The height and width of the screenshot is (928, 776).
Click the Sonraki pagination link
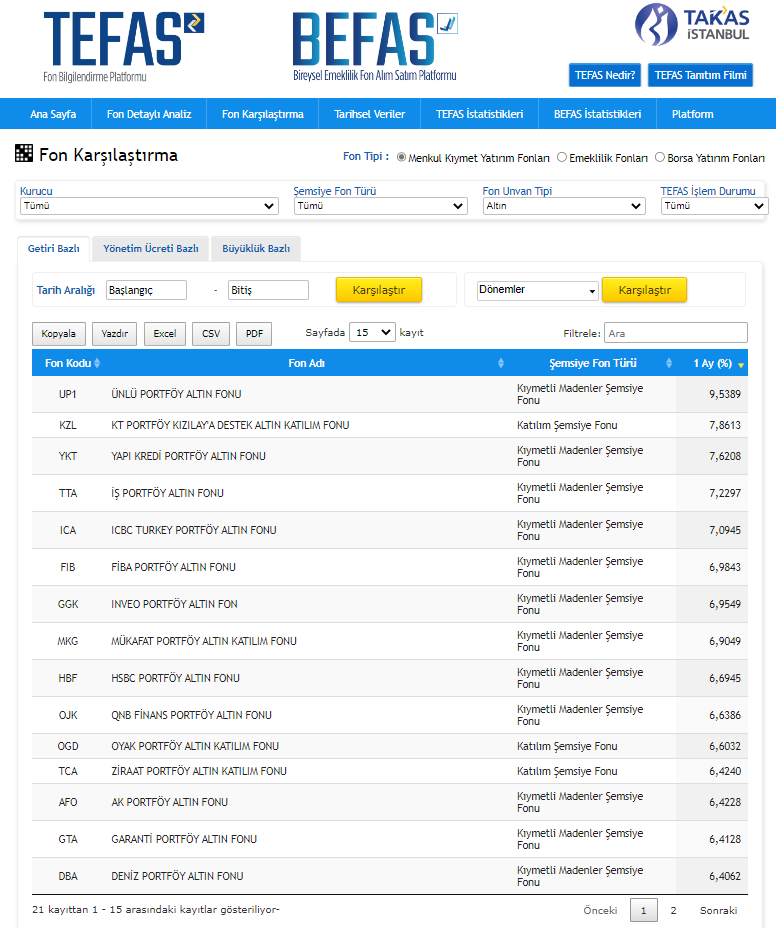718,910
